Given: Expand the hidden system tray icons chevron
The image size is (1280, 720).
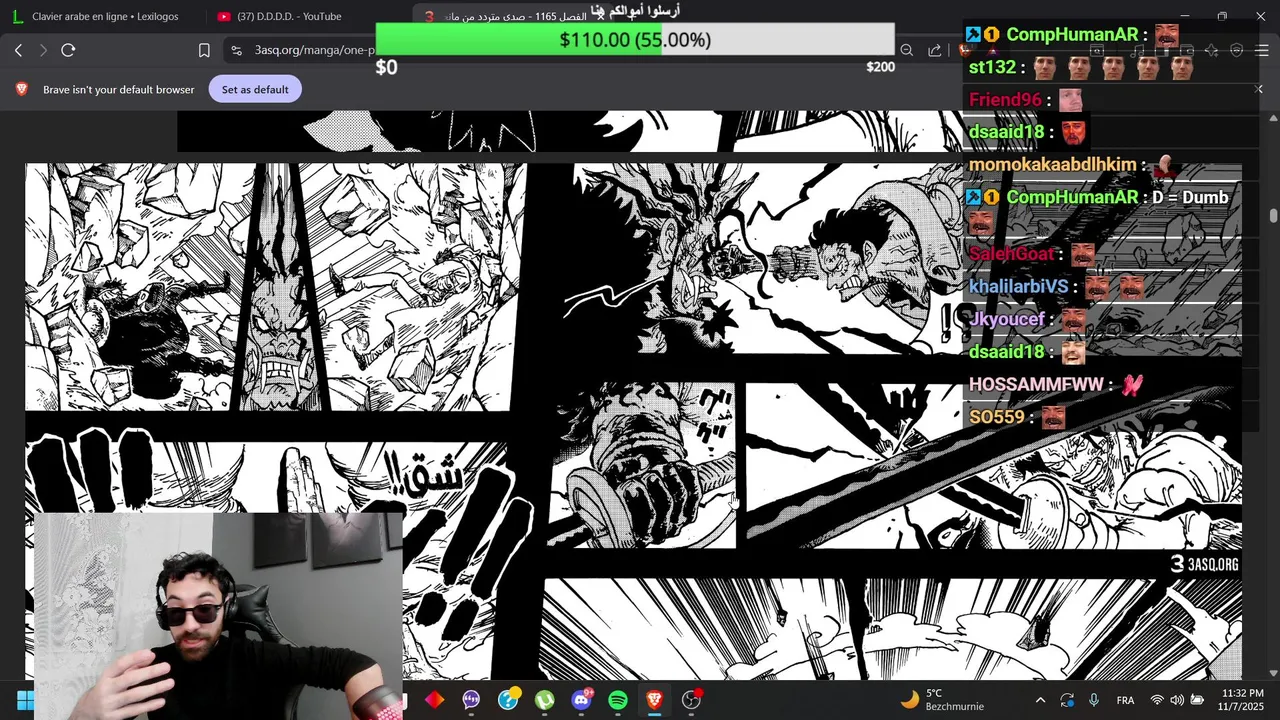Looking at the screenshot, I should coord(1040,700).
